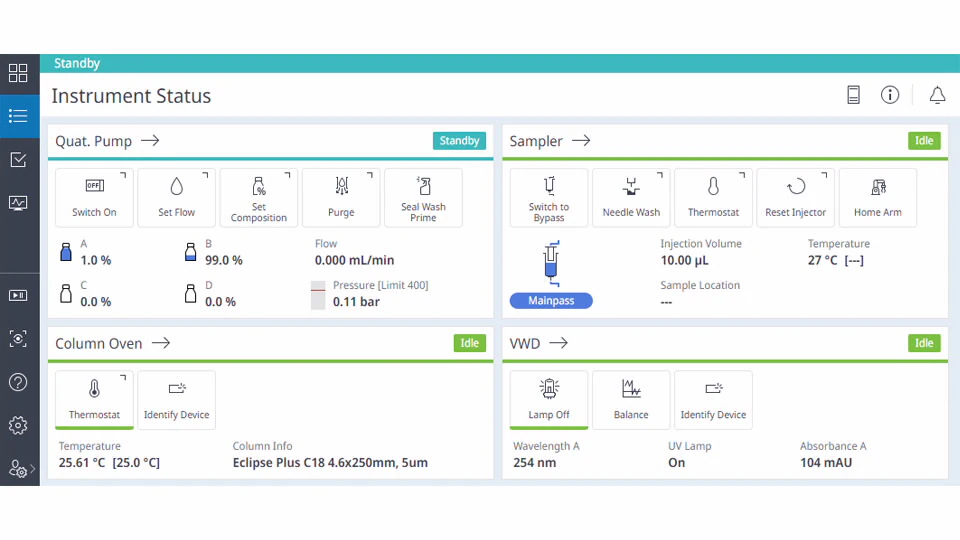This screenshot has width=960, height=540.
Task: Open Set Composition for the pump
Action: pos(258,198)
